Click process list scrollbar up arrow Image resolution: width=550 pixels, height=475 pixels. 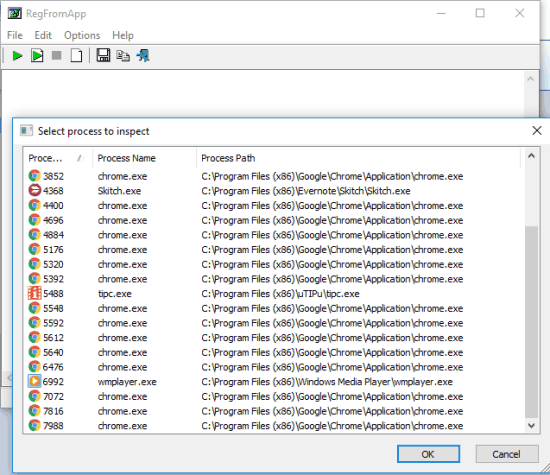coord(531,156)
